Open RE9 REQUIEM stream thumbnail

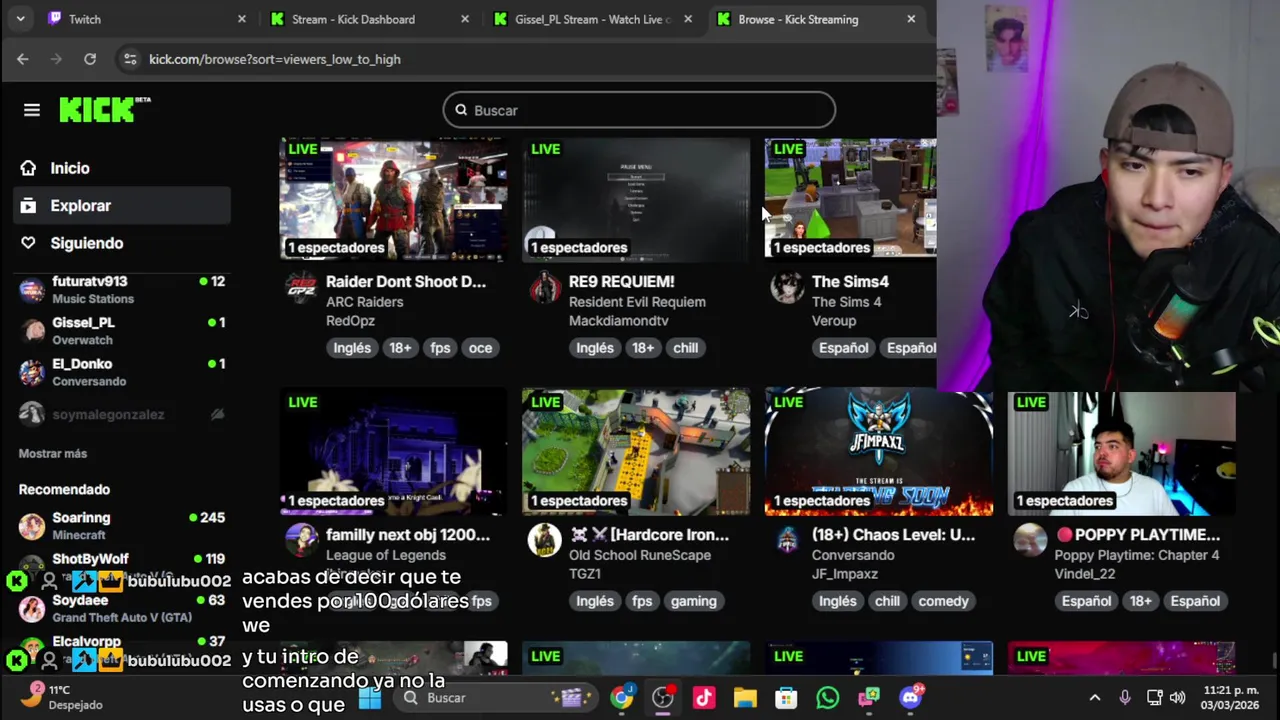pos(636,199)
